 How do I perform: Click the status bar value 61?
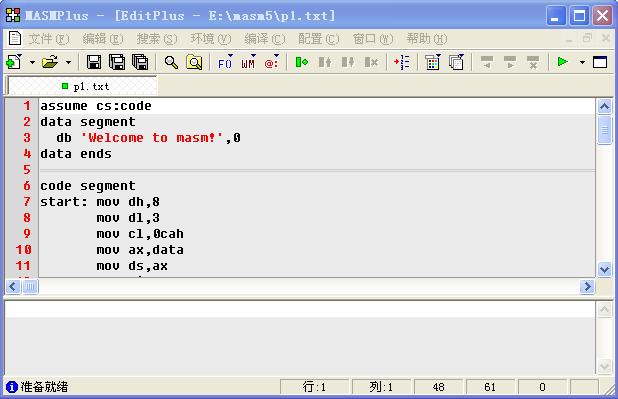490,387
